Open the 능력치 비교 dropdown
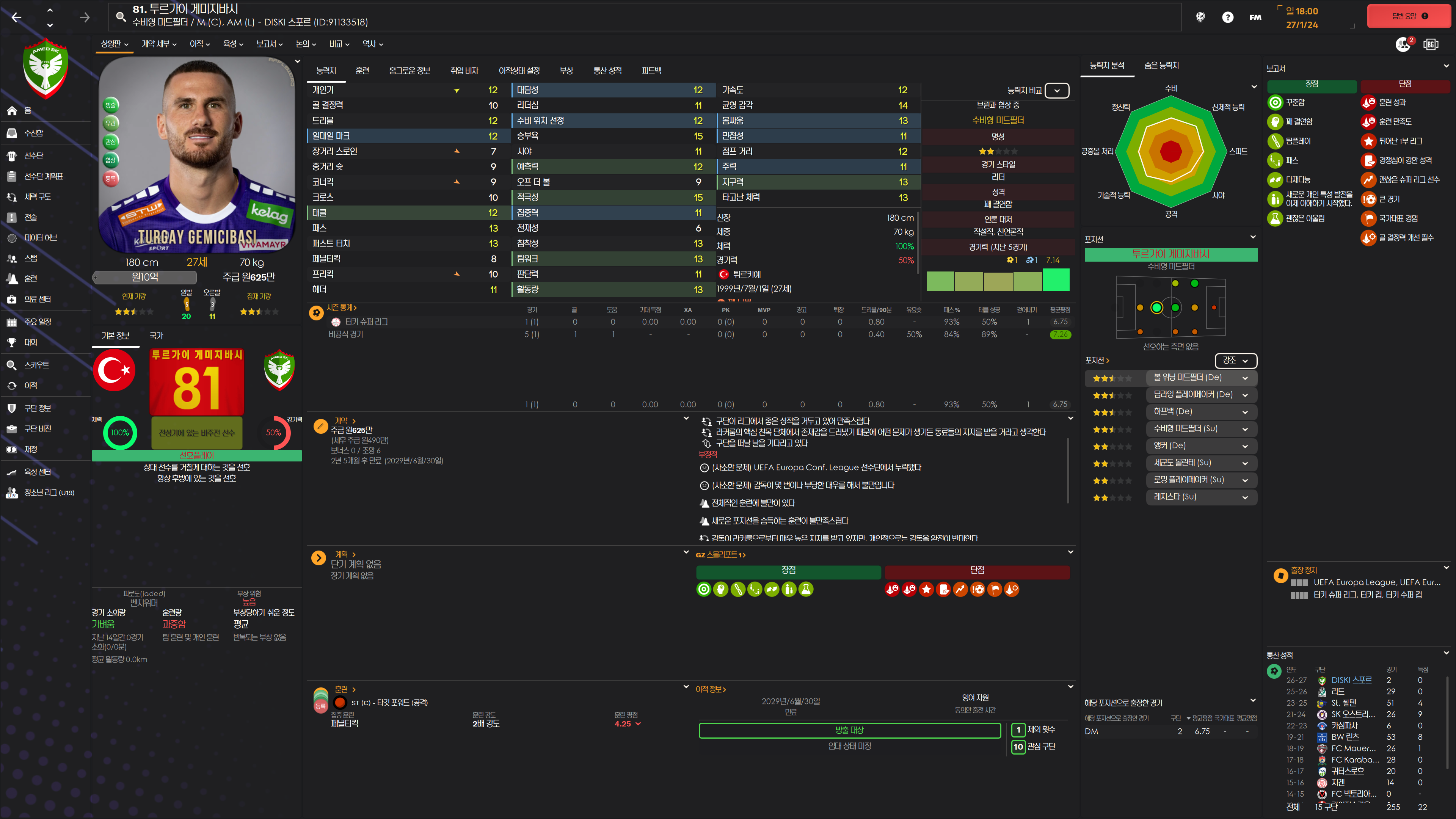1456x819 pixels. pos(1056,91)
